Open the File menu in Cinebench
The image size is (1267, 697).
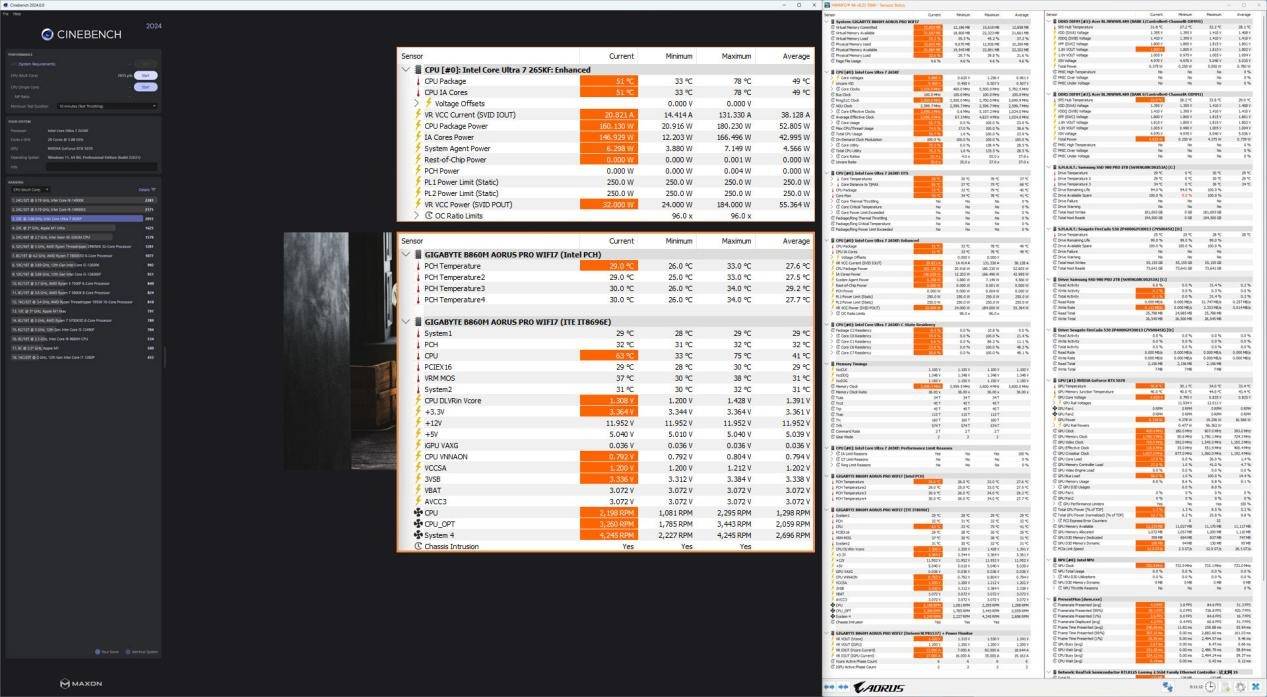click(6, 14)
